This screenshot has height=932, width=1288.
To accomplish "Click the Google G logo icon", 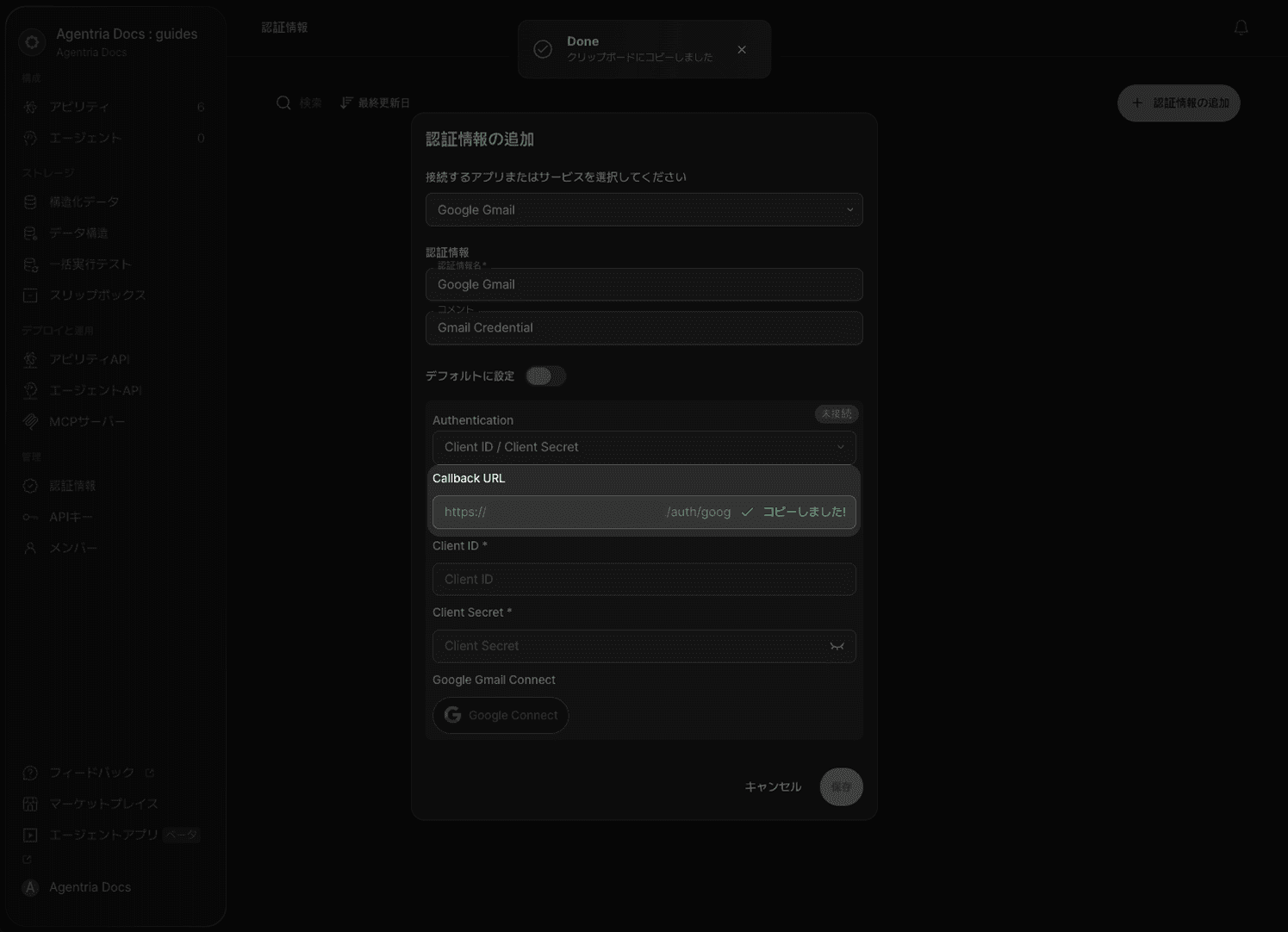I will point(452,715).
